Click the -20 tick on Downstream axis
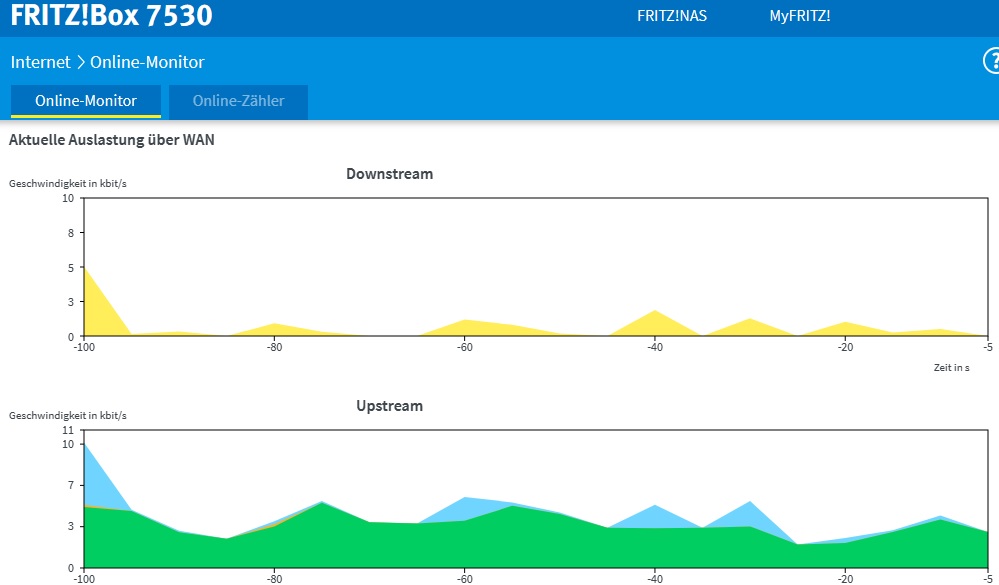 [845, 347]
